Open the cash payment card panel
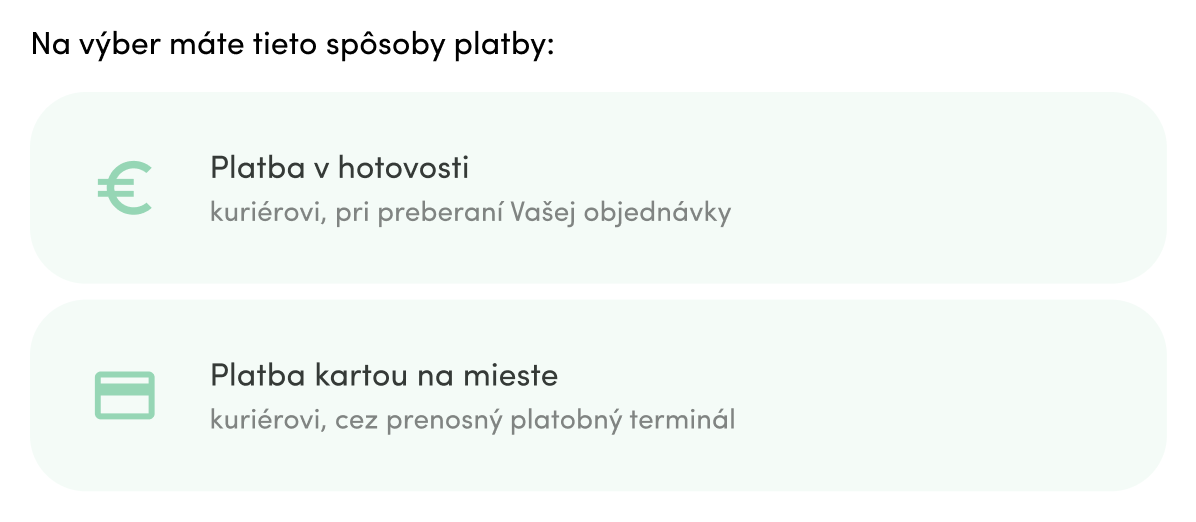 pyautogui.click(x=598, y=188)
